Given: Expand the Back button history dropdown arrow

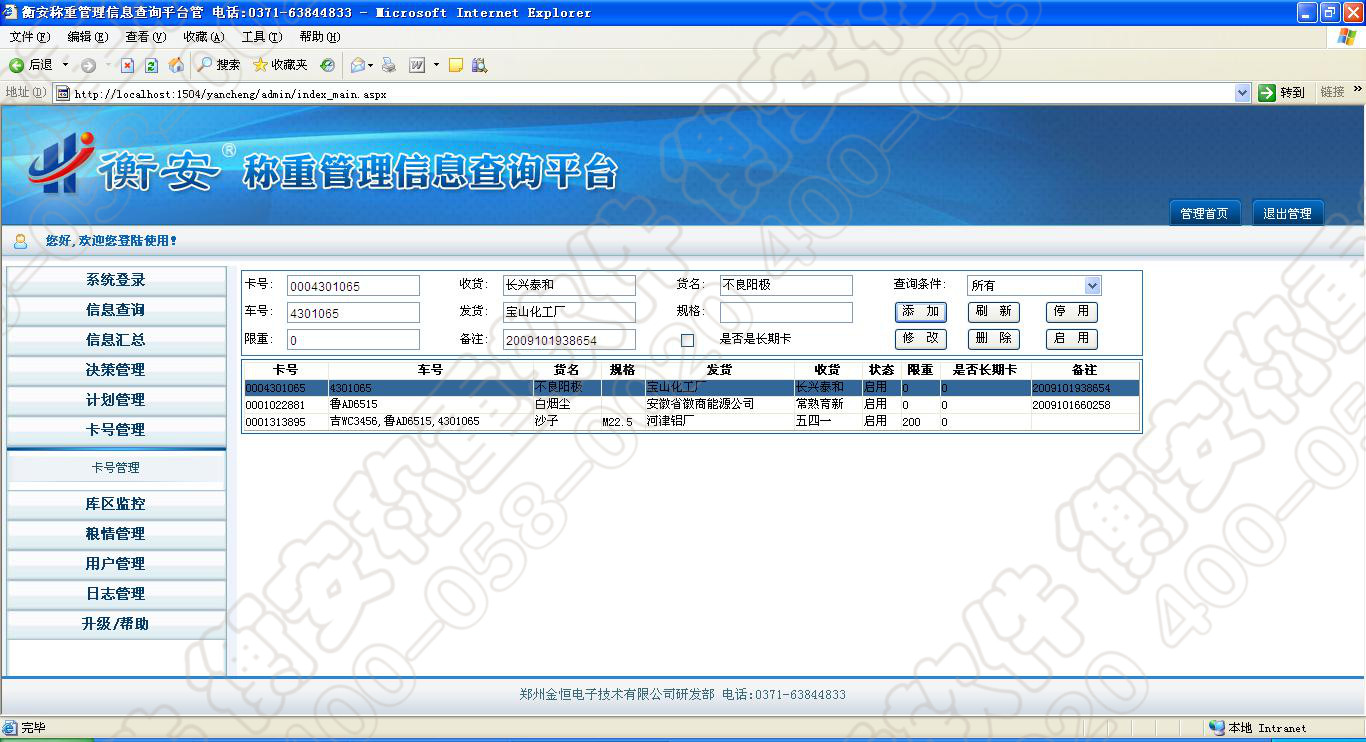Looking at the screenshot, I should tap(66, 65).
